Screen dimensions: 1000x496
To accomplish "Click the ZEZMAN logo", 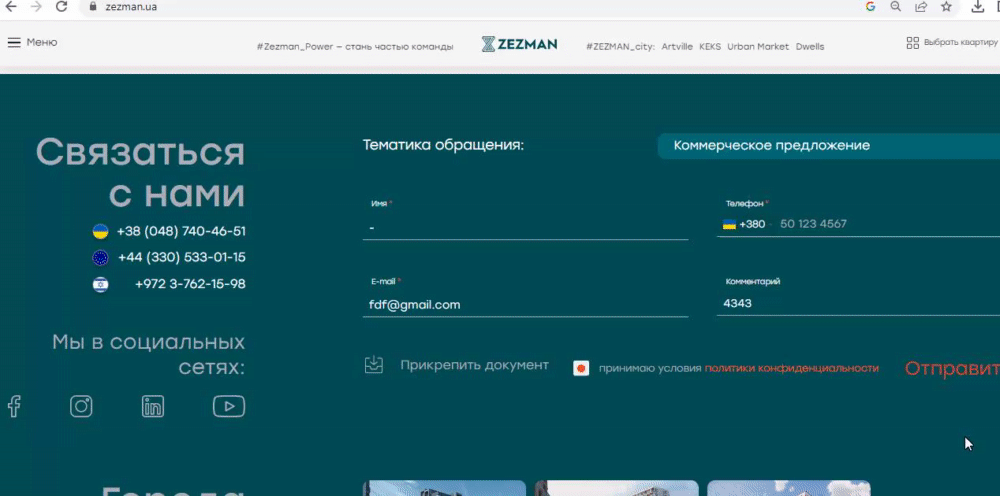I will [x=519, y=44].
